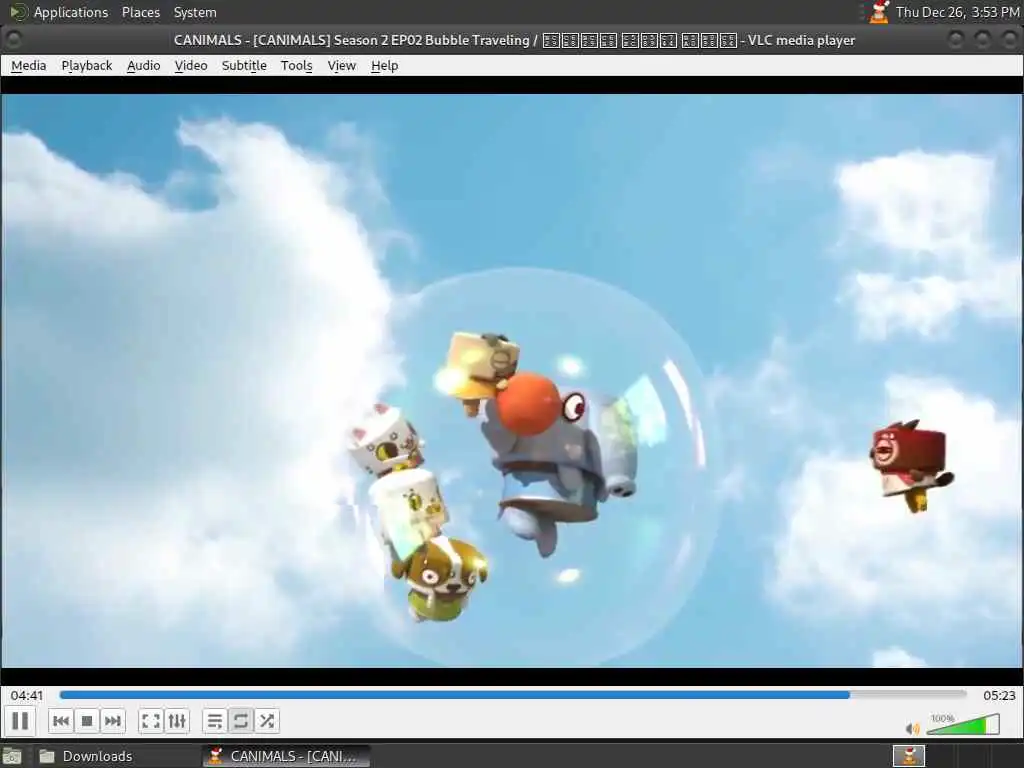Open the Help menu

click(385, 65)
